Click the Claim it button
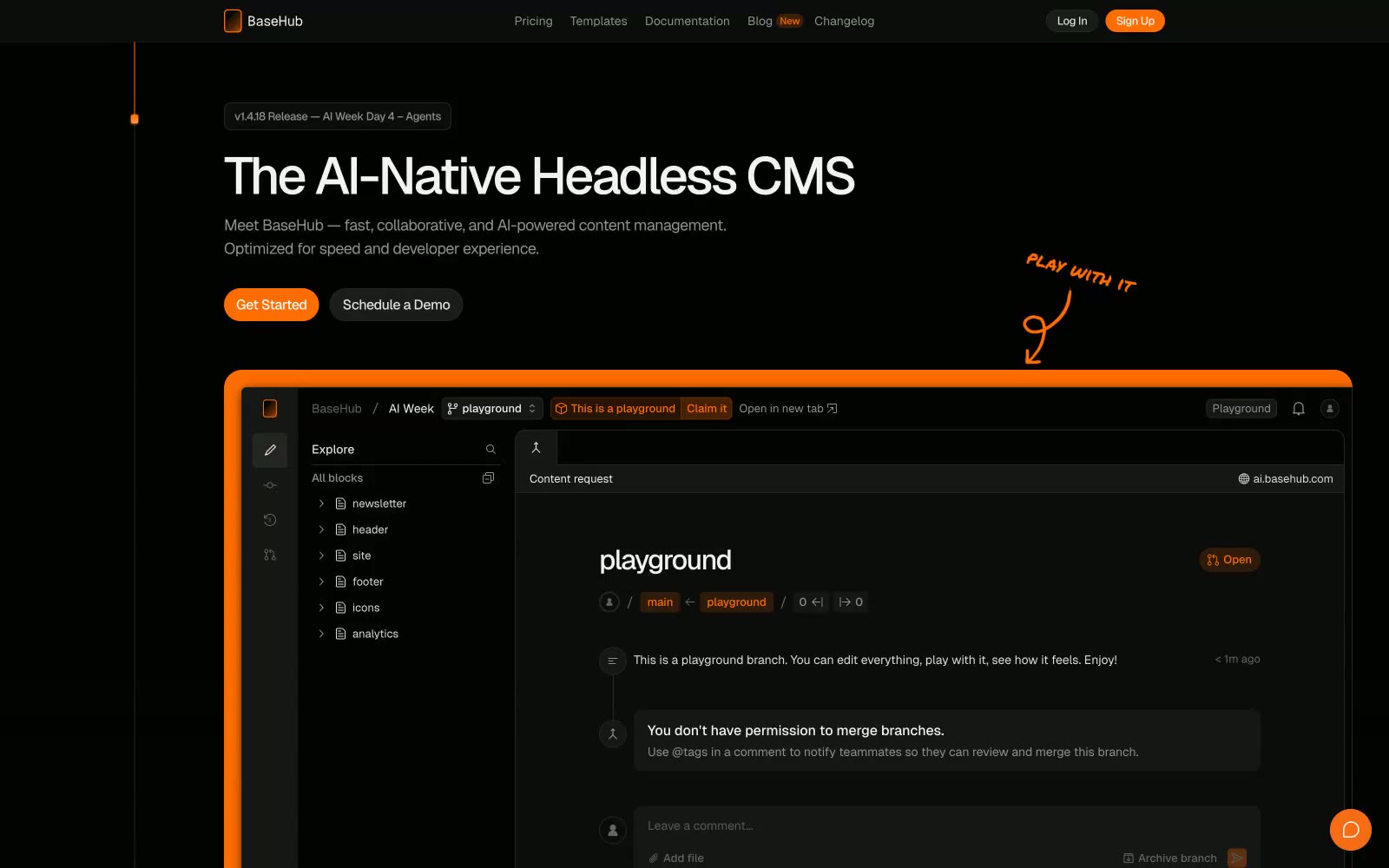 click(x=707, y=409)
